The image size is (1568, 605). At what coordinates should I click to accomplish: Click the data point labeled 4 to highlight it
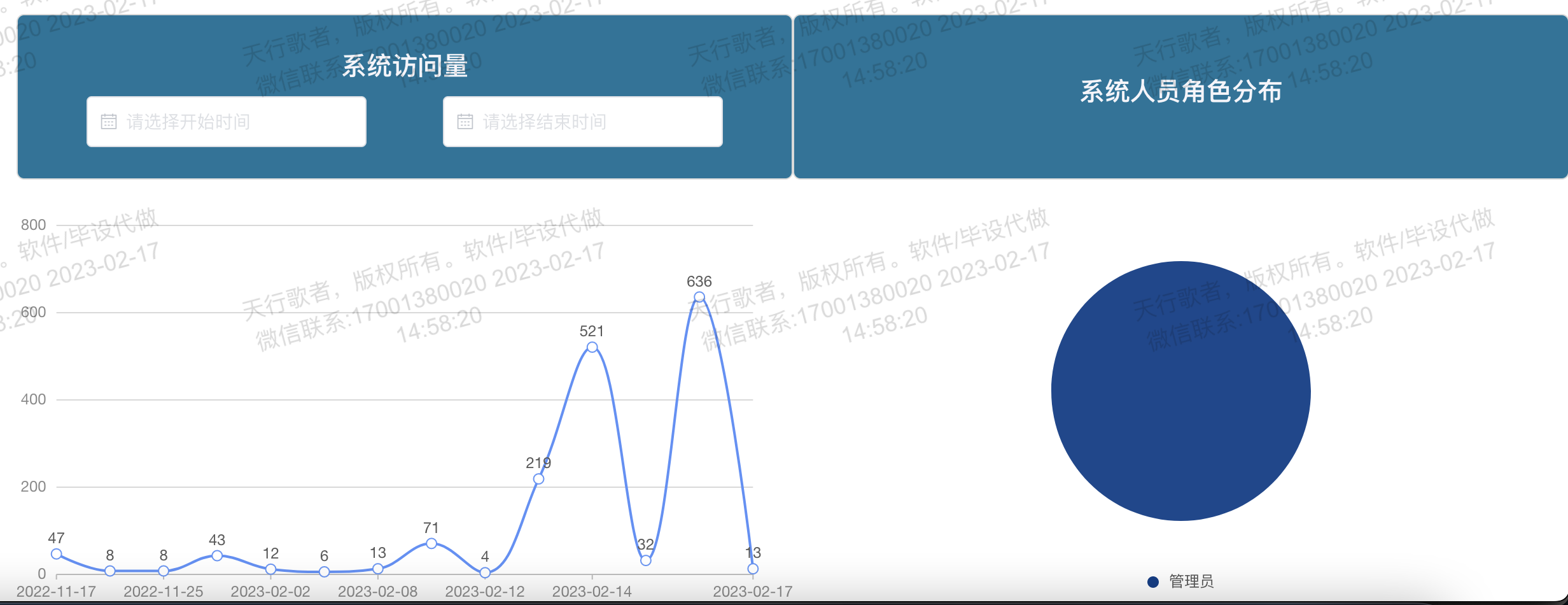point(485,572)
